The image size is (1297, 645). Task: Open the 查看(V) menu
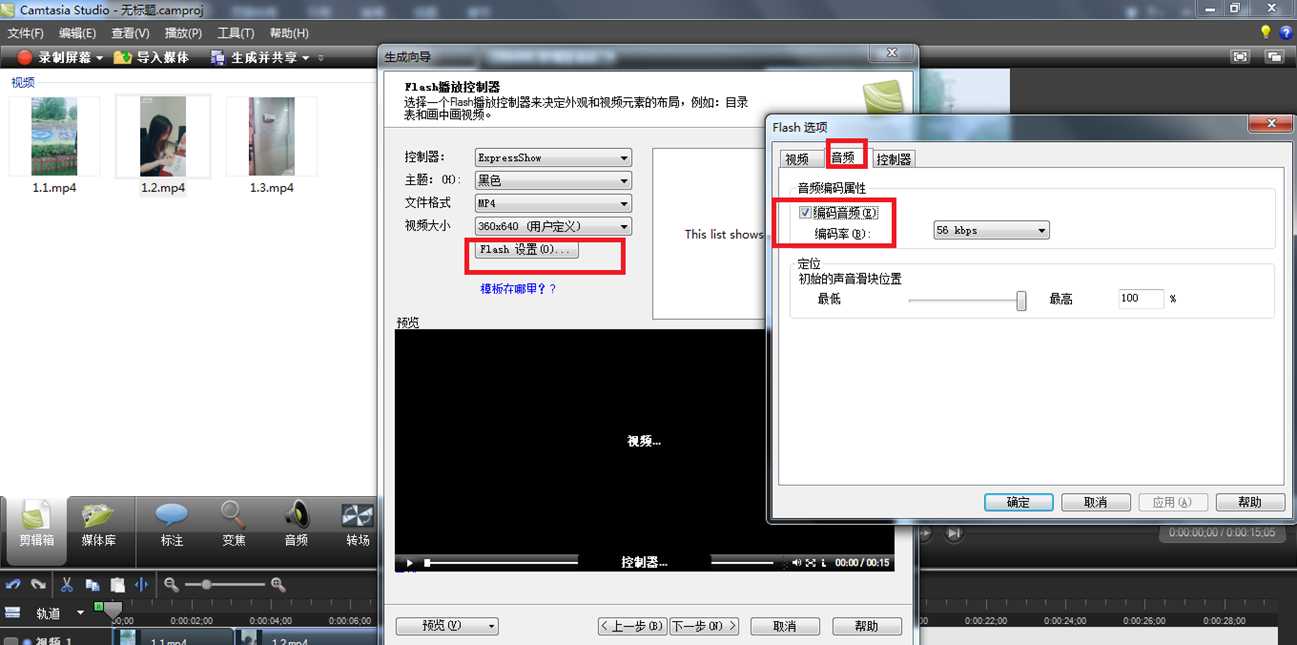(x=130, y=33)
